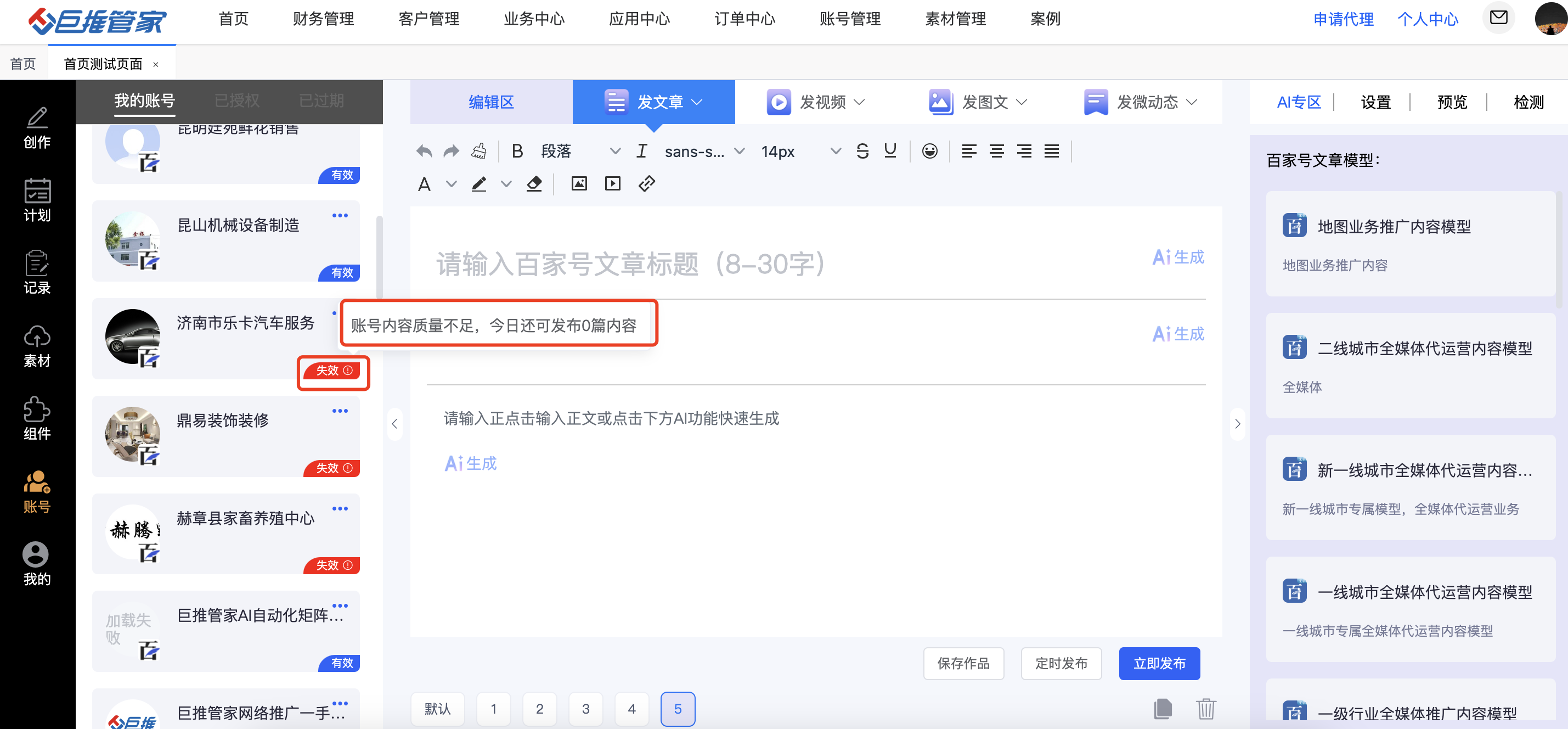
Task: Insert a hyperlink
Action: coord(646,184)
